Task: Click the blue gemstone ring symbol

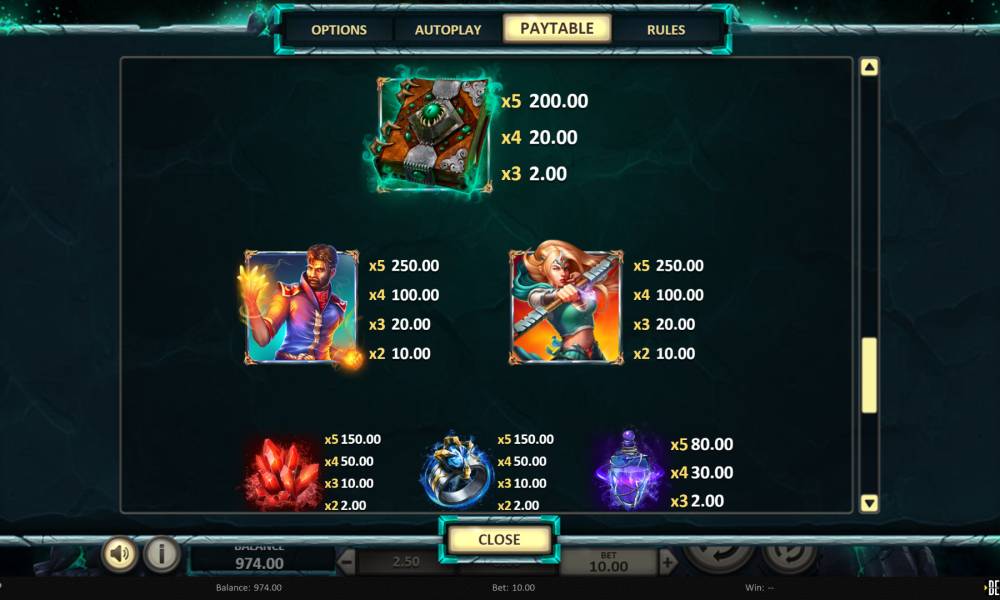Action: click(x=455, y=471)
